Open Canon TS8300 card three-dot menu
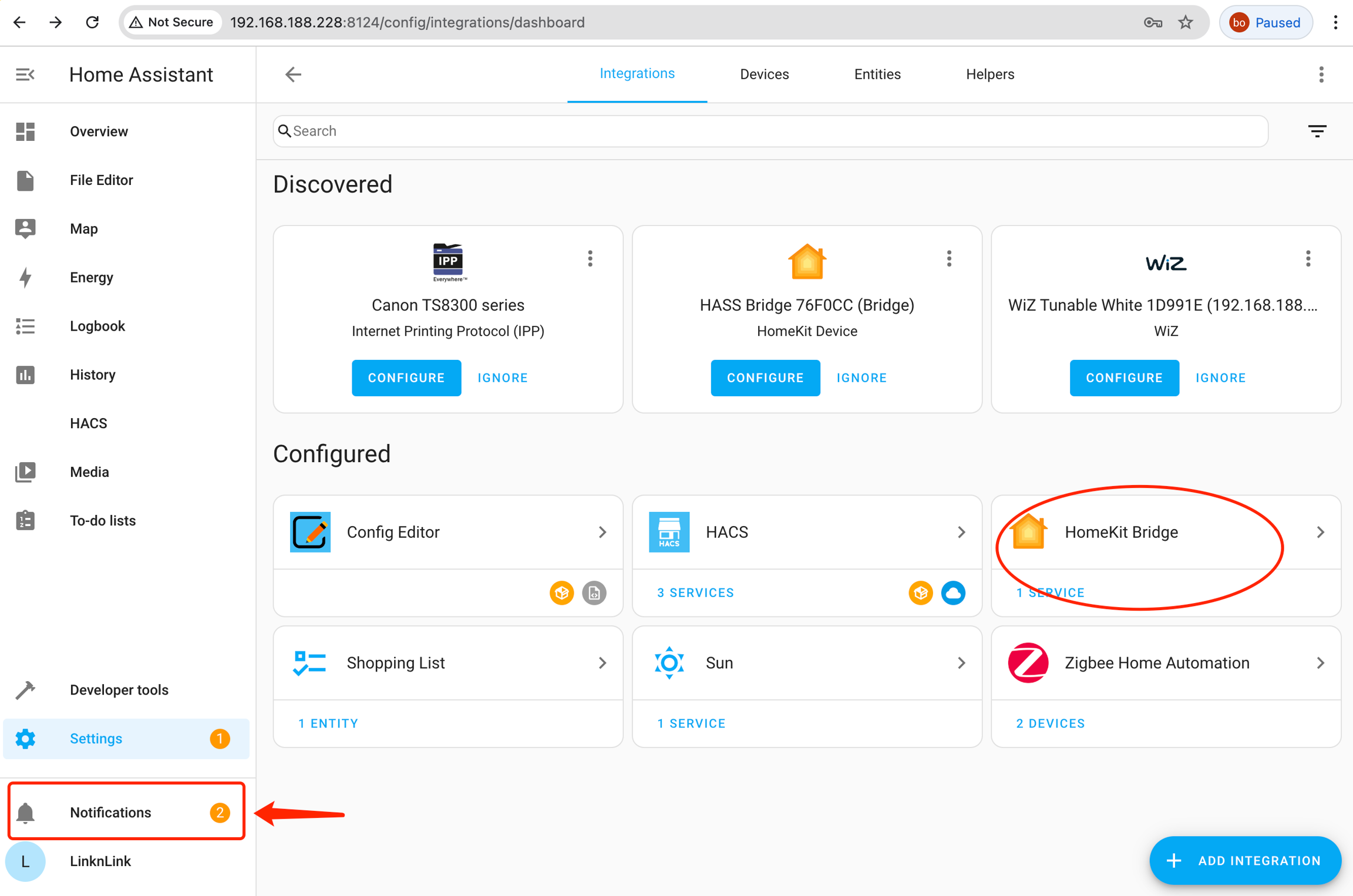 coord(590,258)
